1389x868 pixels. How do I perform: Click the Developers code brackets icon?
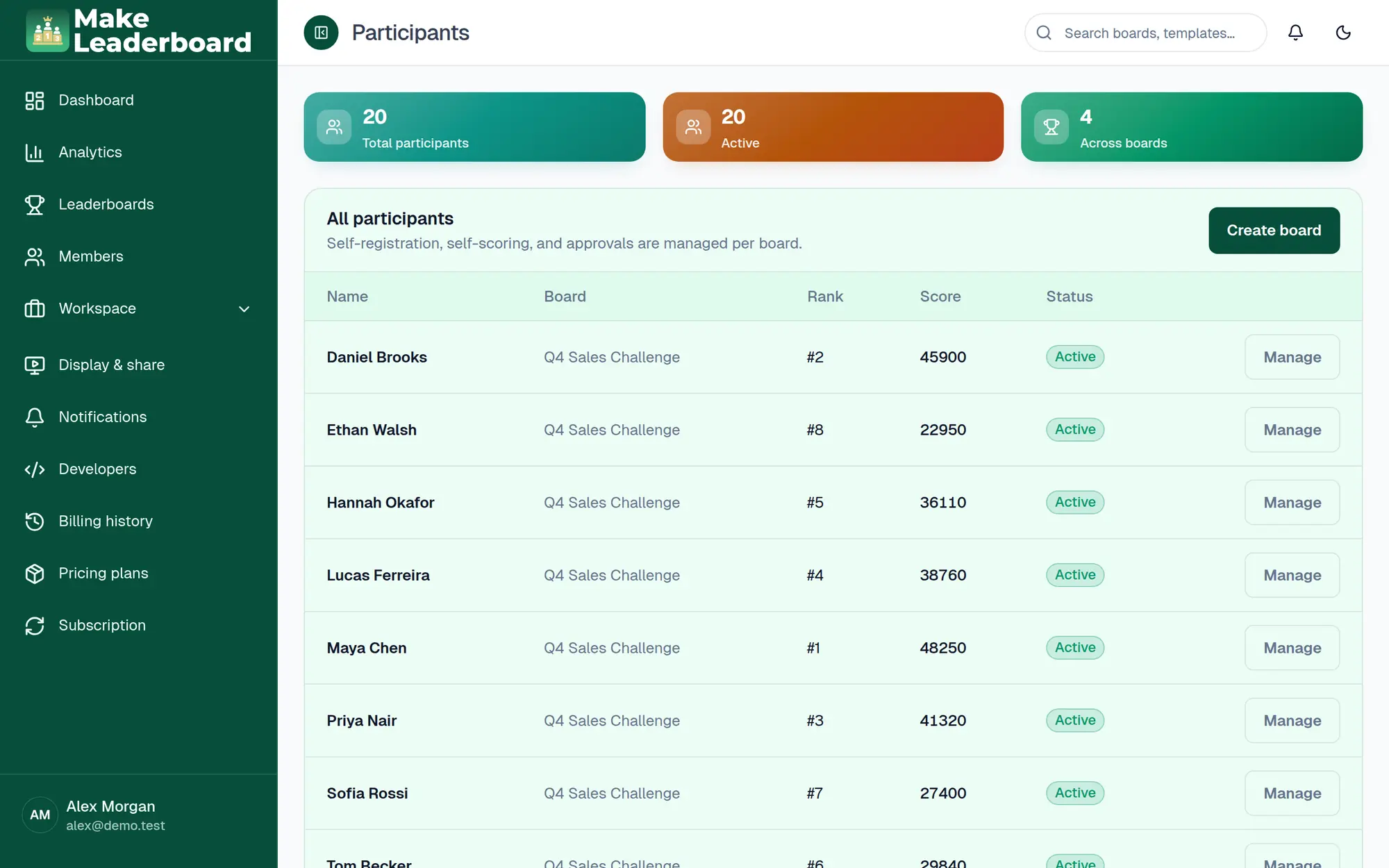(34, 469)
